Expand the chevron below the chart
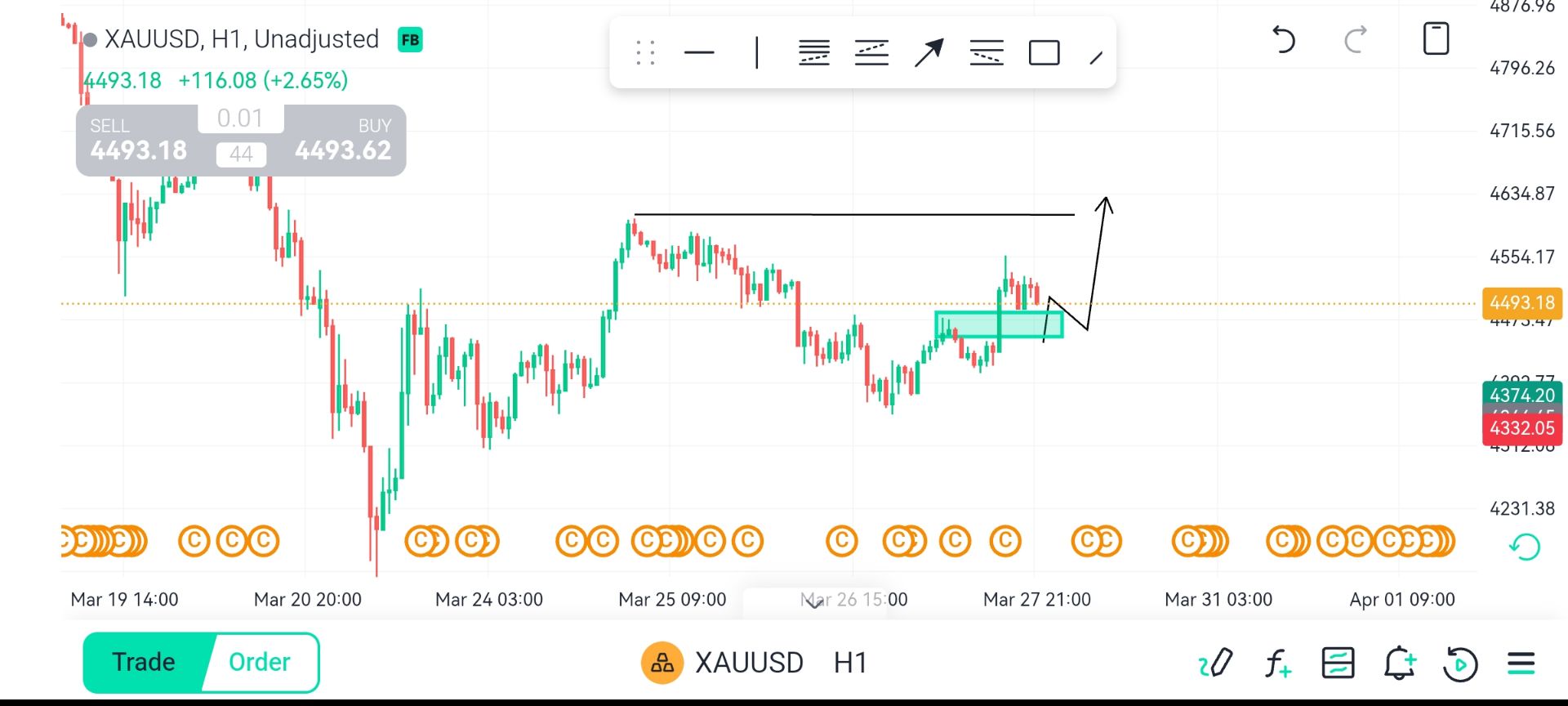The image size is (1568, 706). click(x=814, y=603)
